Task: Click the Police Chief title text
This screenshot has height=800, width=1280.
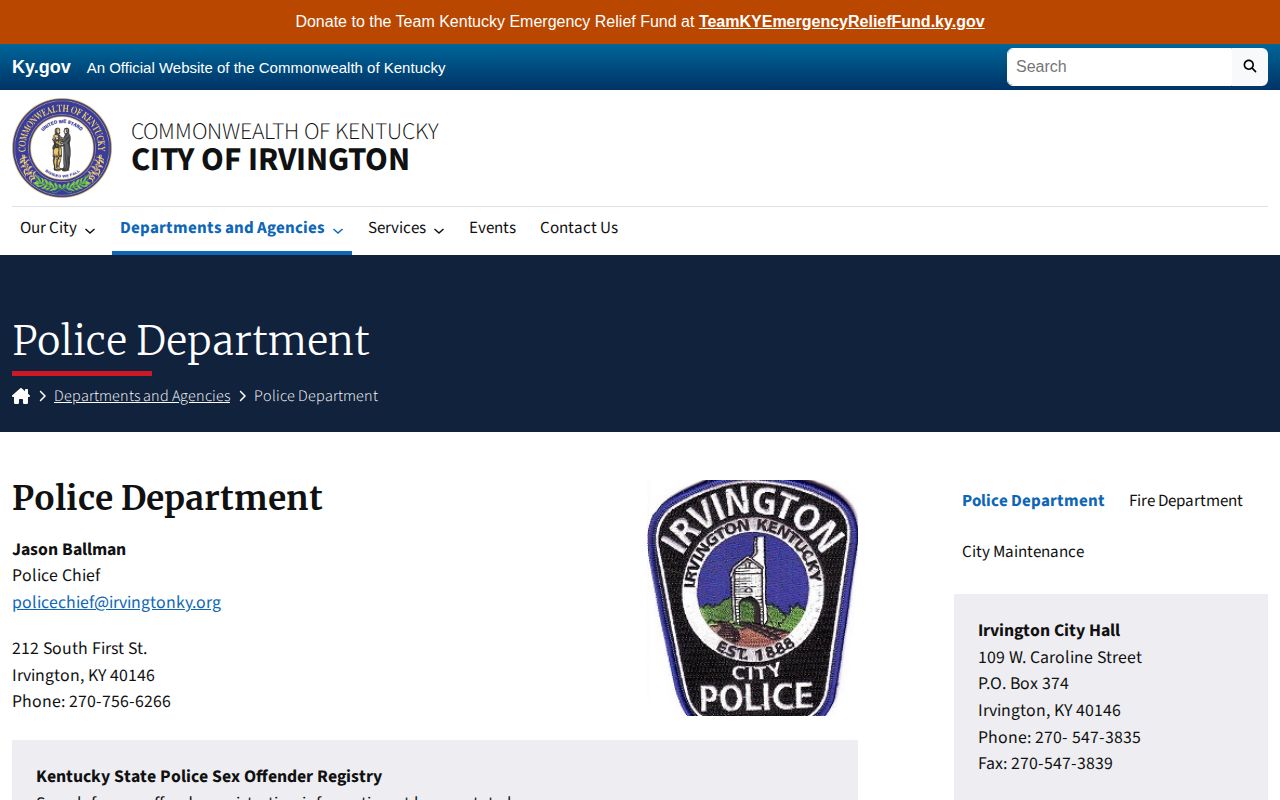Action: (x=56, y=575)
